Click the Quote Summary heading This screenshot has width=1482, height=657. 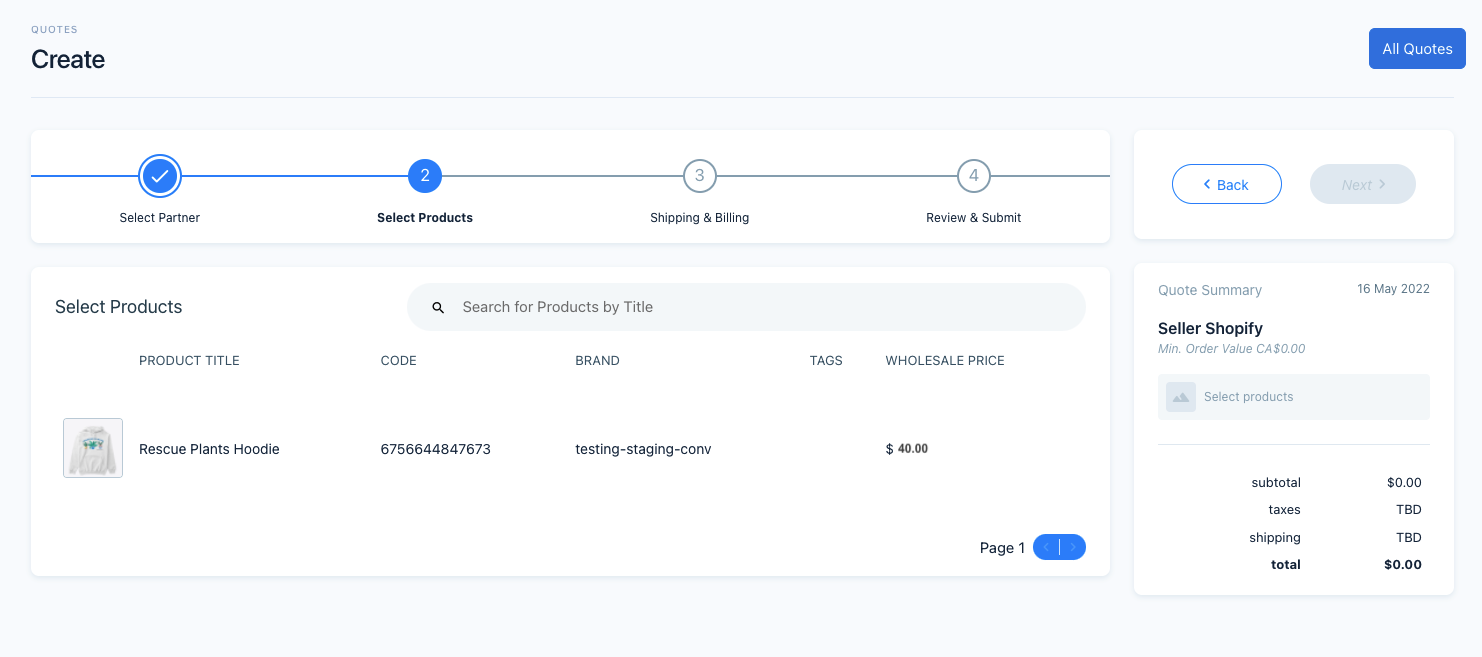coord(1210,290)
